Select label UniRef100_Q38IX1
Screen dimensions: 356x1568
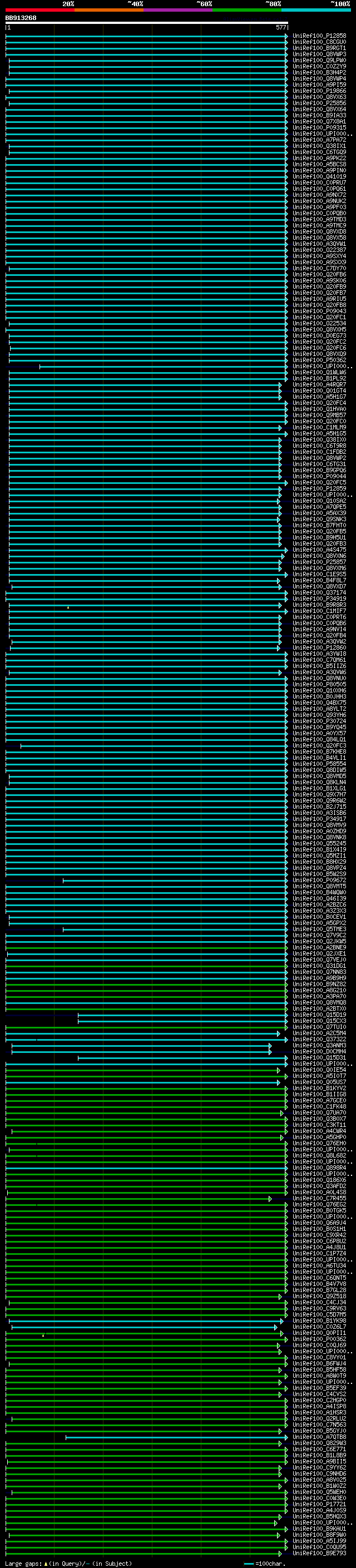[319, 146]
